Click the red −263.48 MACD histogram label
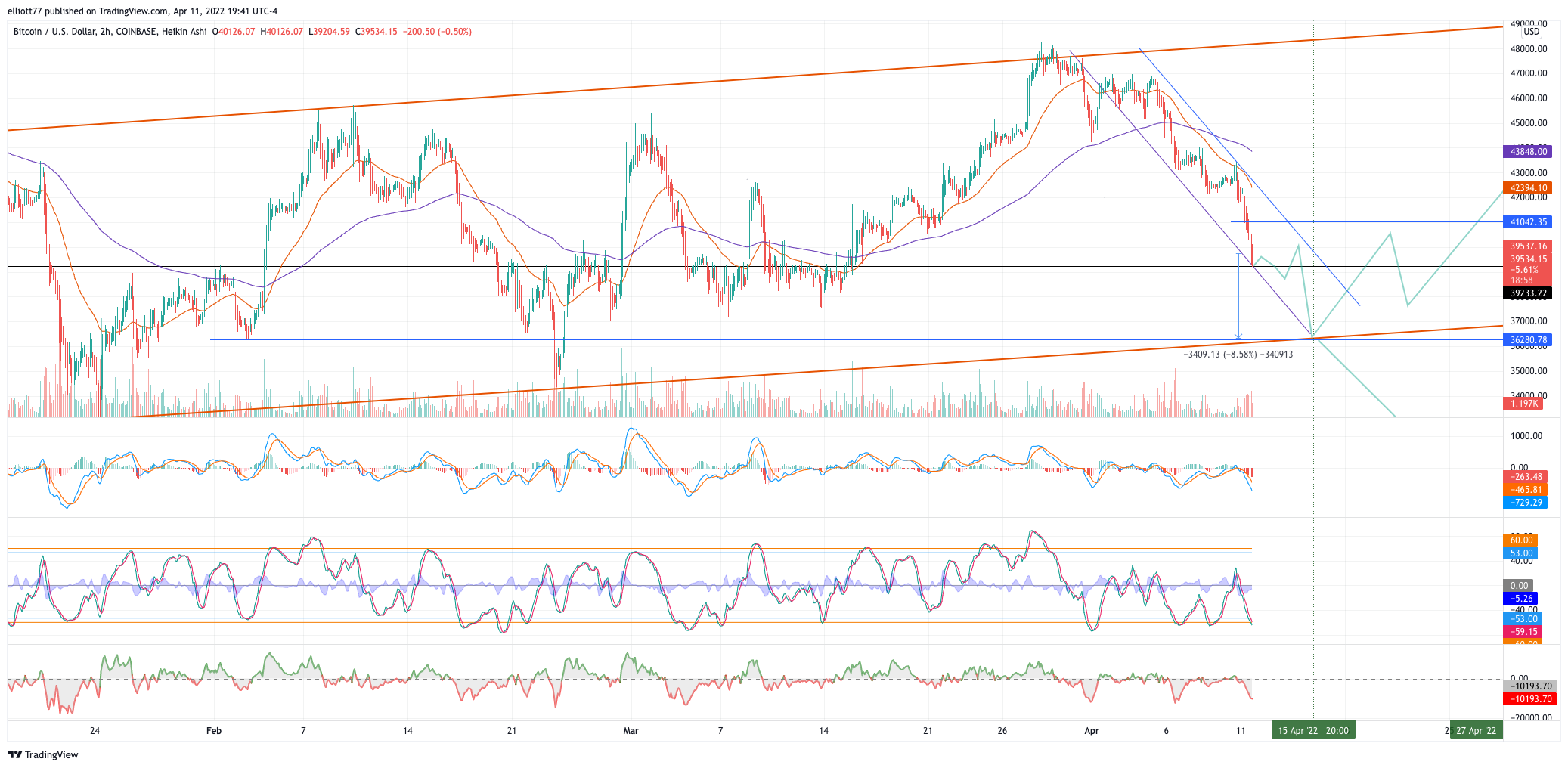 [x=1525, y=477]
